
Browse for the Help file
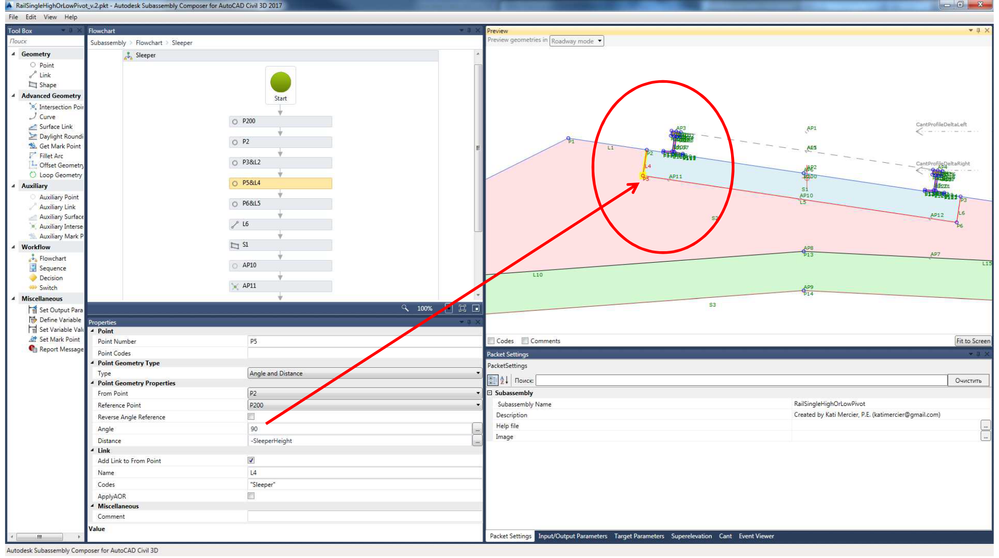coord(986,426)
